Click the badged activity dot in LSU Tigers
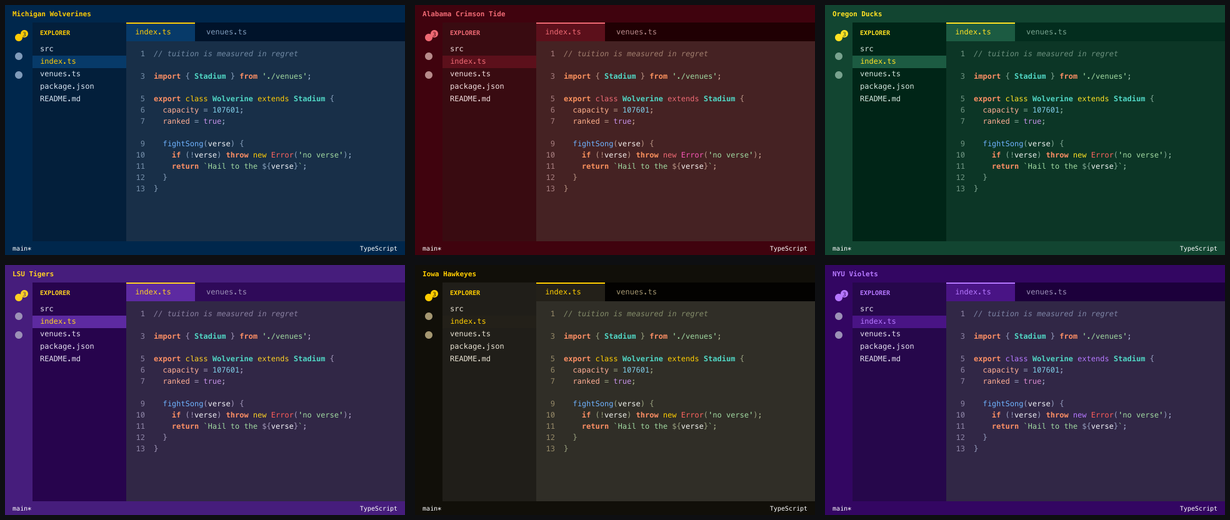Viewport: 1230px width, 520px height. tap(19, 297)
